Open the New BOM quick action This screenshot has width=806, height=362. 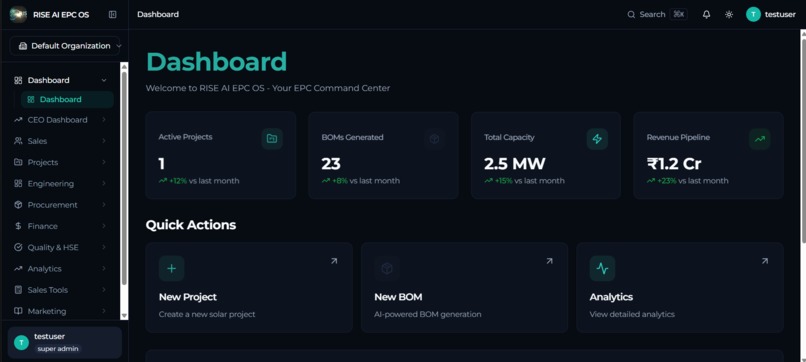point(465,287)
